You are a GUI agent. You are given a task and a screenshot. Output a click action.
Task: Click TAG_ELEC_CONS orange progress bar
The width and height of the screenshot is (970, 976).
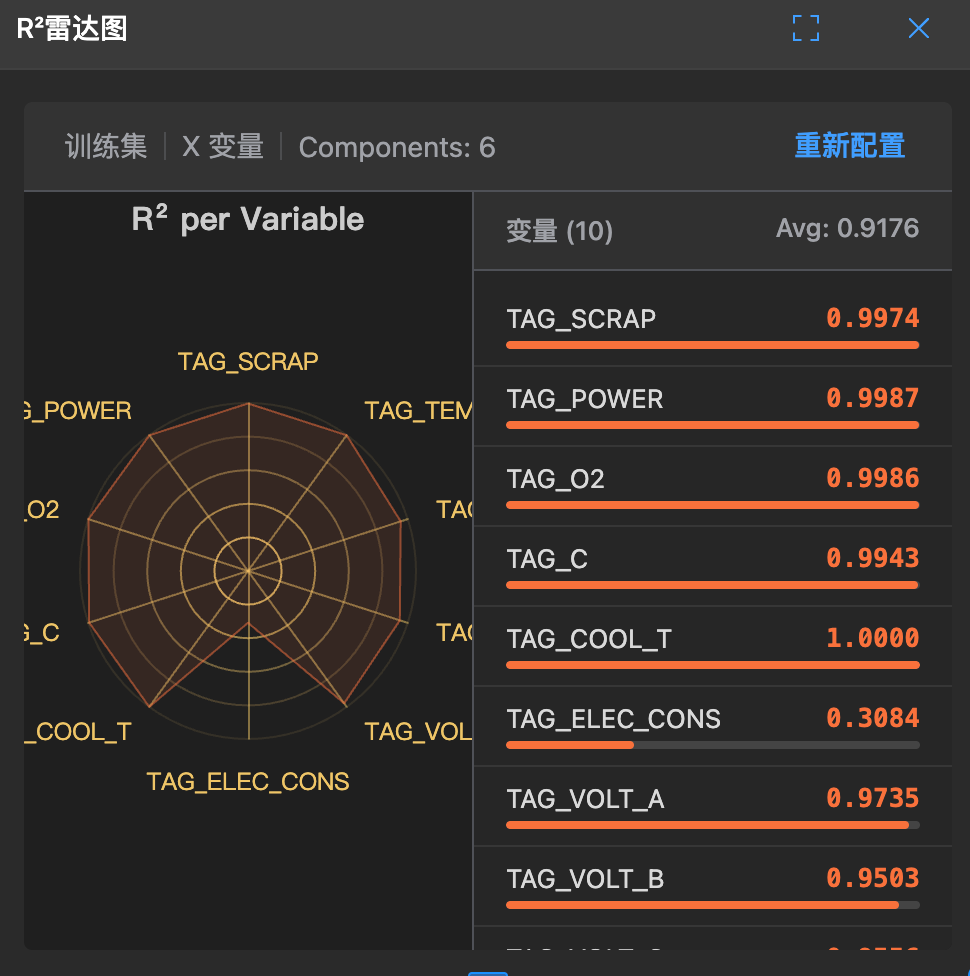coord(570,745)
